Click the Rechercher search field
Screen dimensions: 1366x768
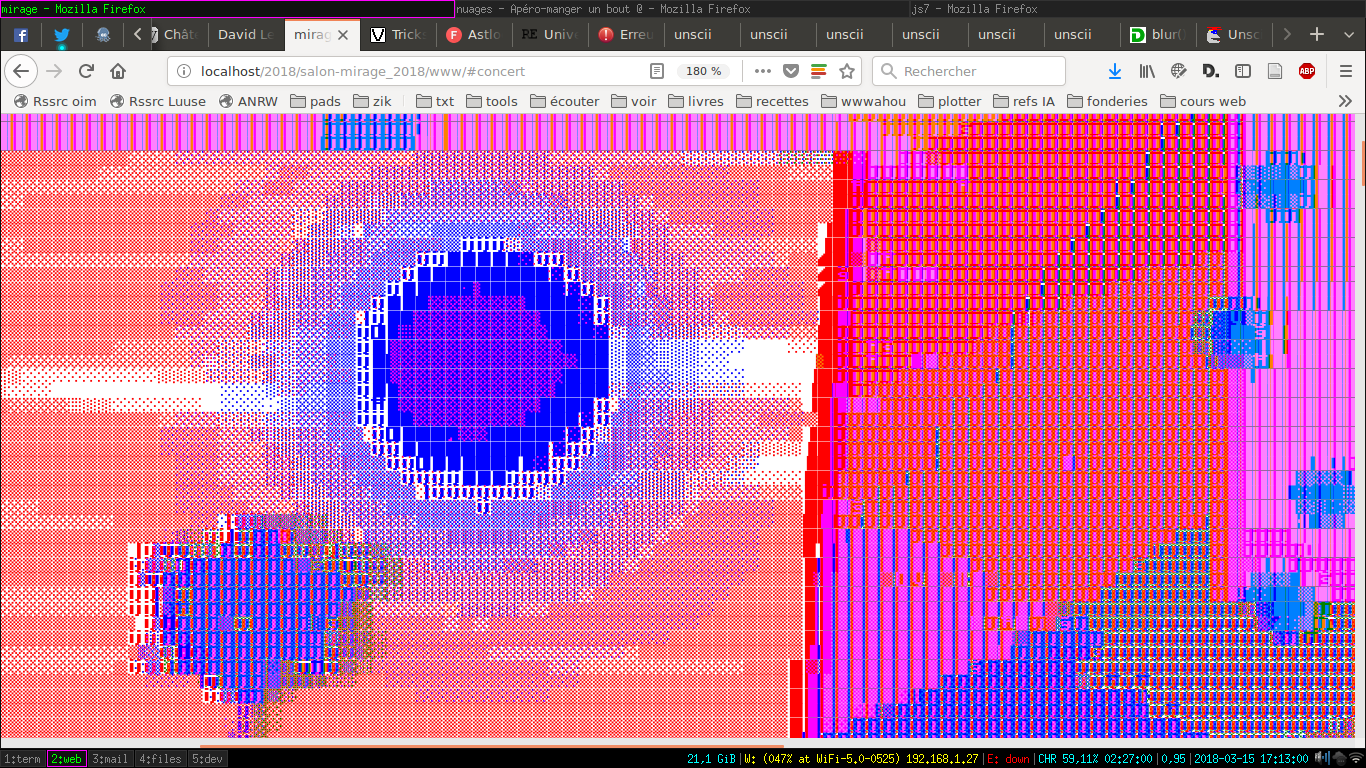[970, 71]
